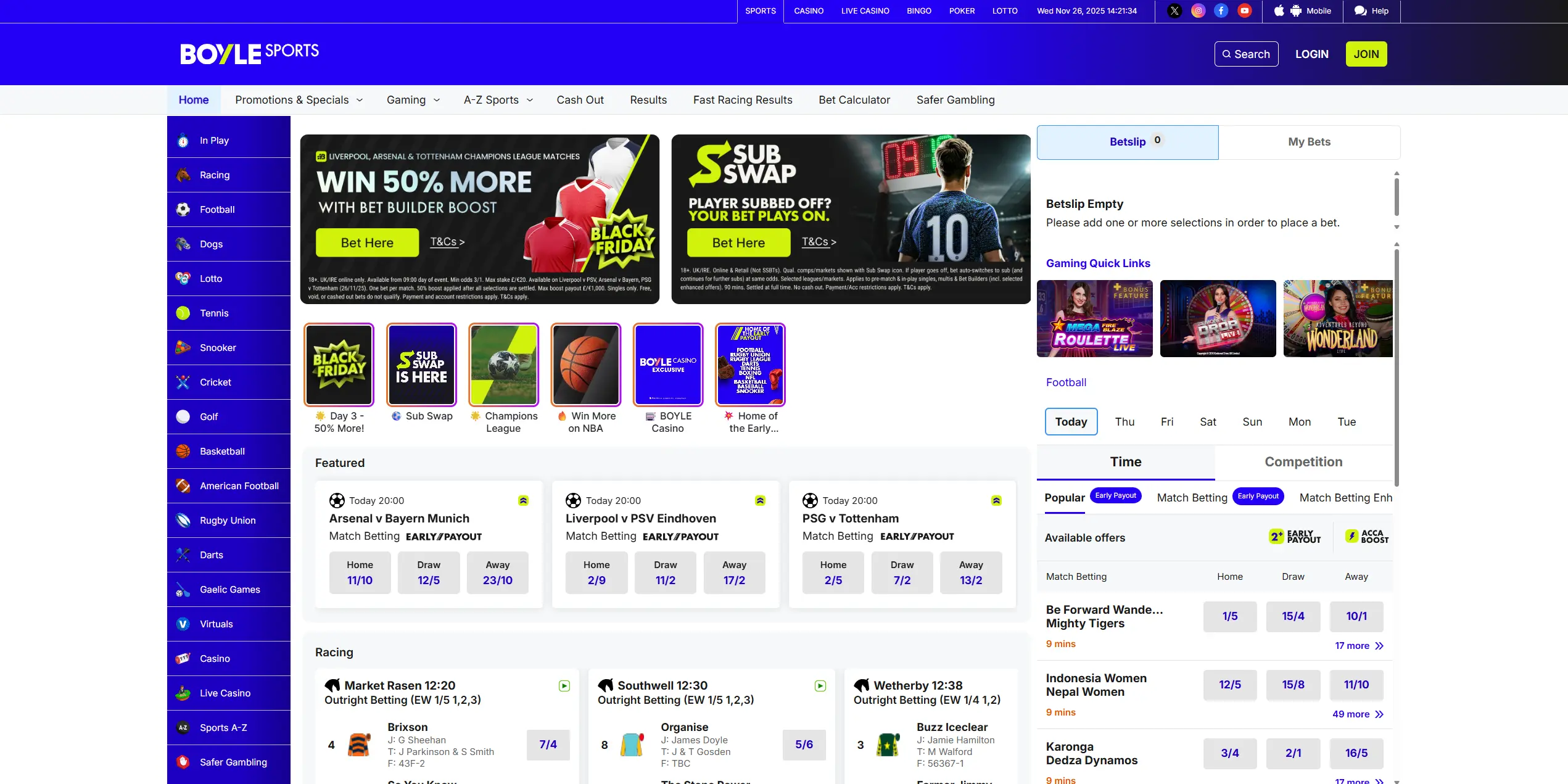Open the Sub Swap carousel thumbnail
1568x784 pixels.
421,365
